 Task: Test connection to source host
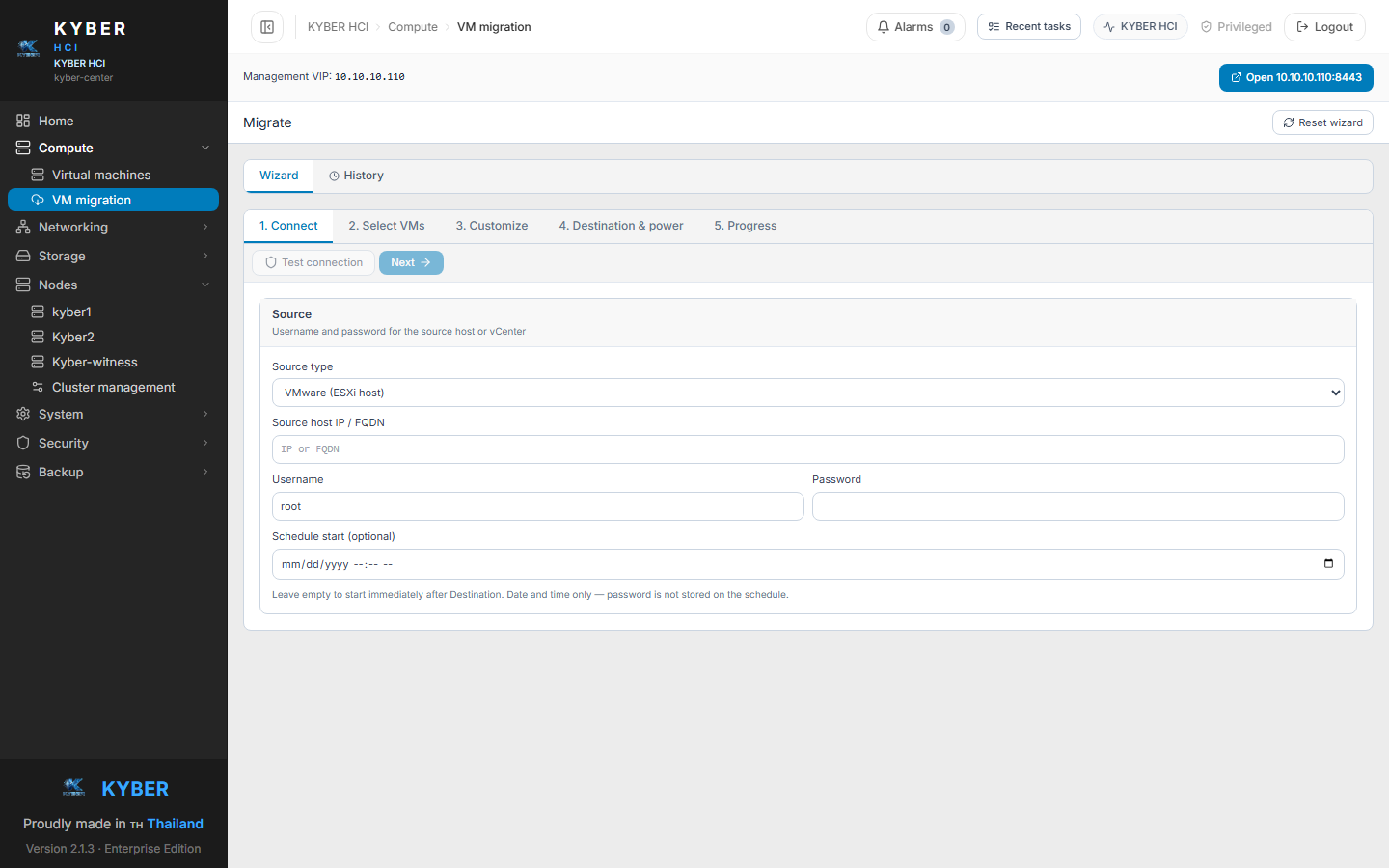[x=313, y=262]
